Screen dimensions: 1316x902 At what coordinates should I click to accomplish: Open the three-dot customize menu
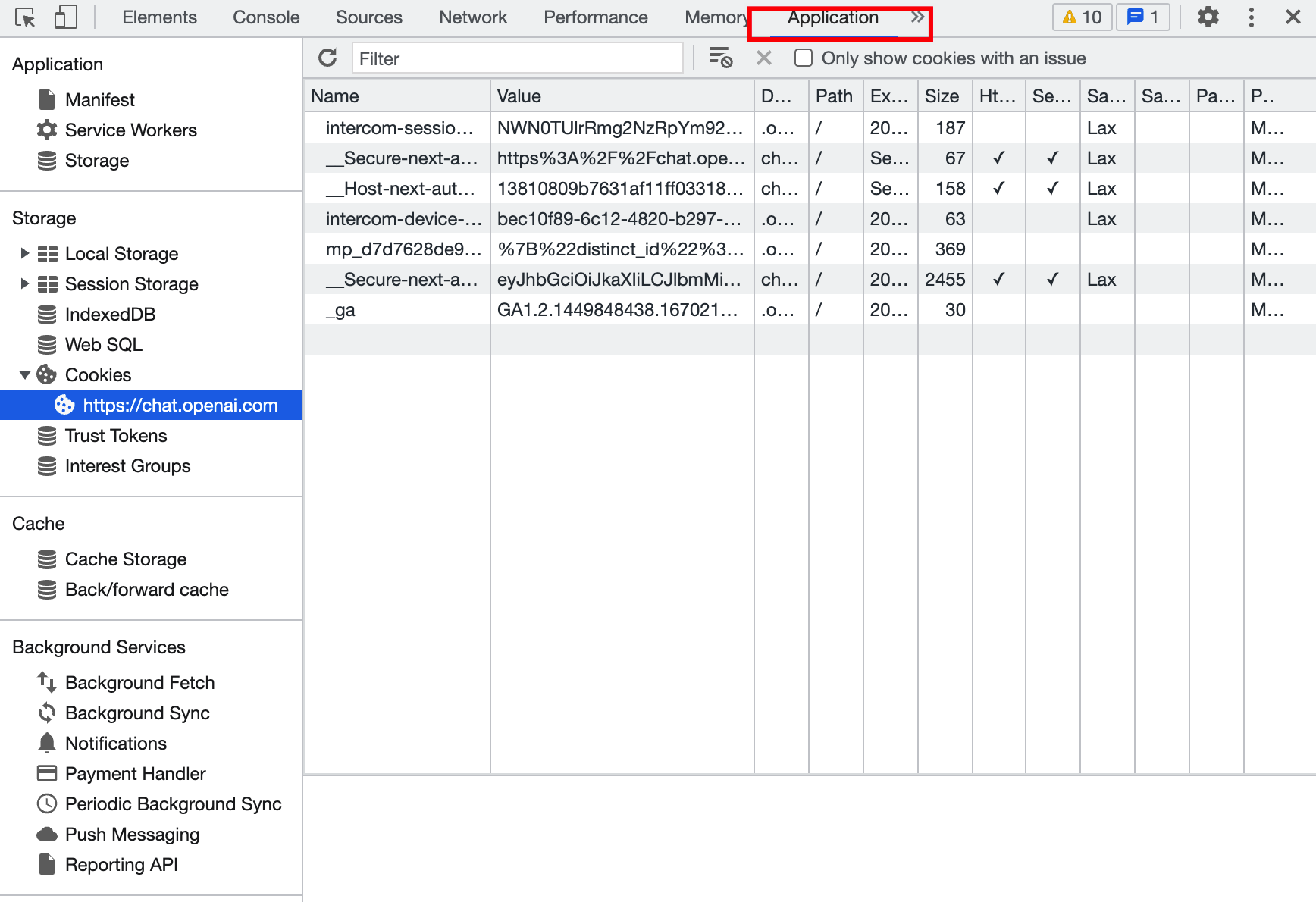pyautogui.click(x=1251, y=17)
